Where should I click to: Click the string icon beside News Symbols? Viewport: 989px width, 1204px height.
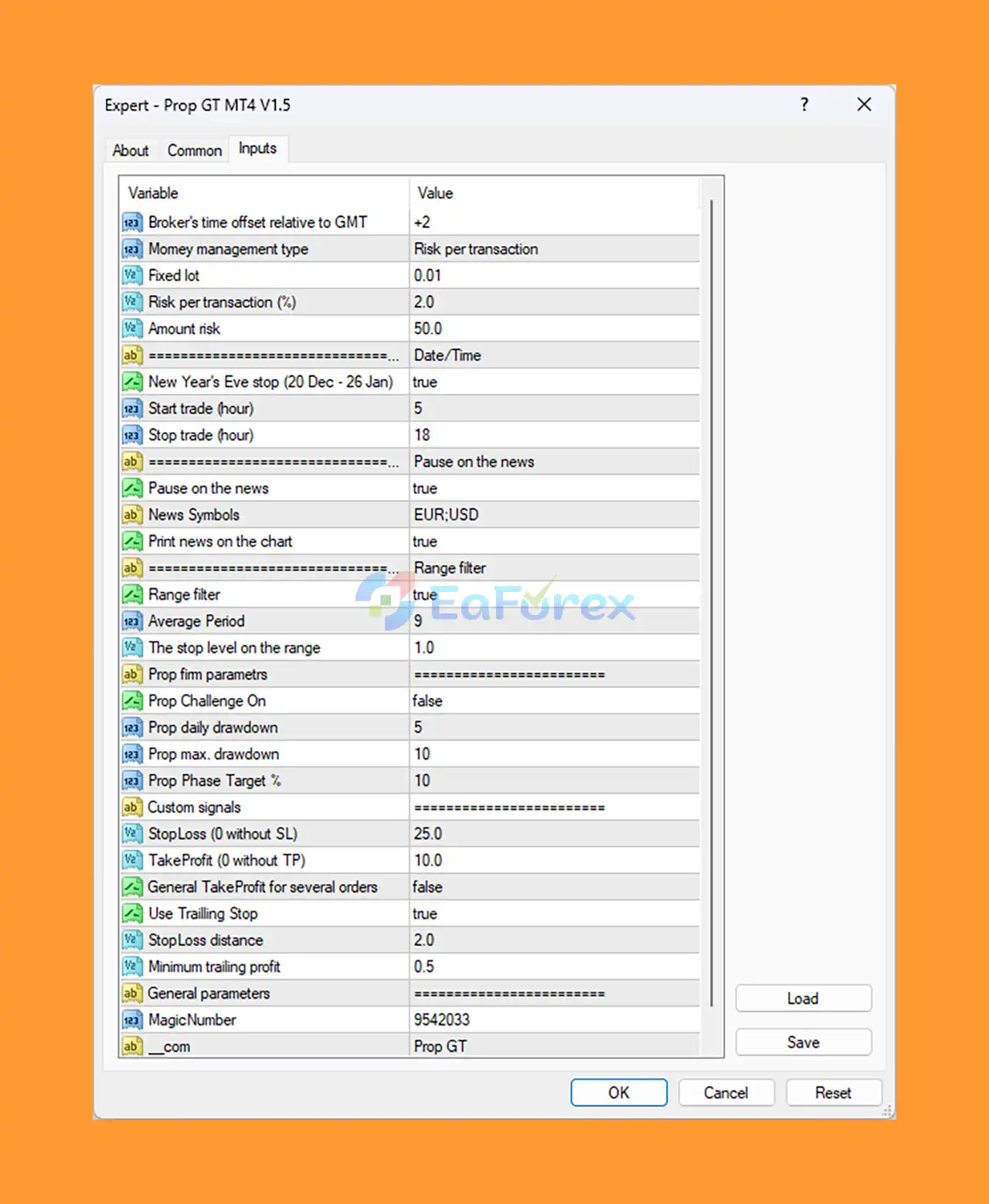point(132,515)
